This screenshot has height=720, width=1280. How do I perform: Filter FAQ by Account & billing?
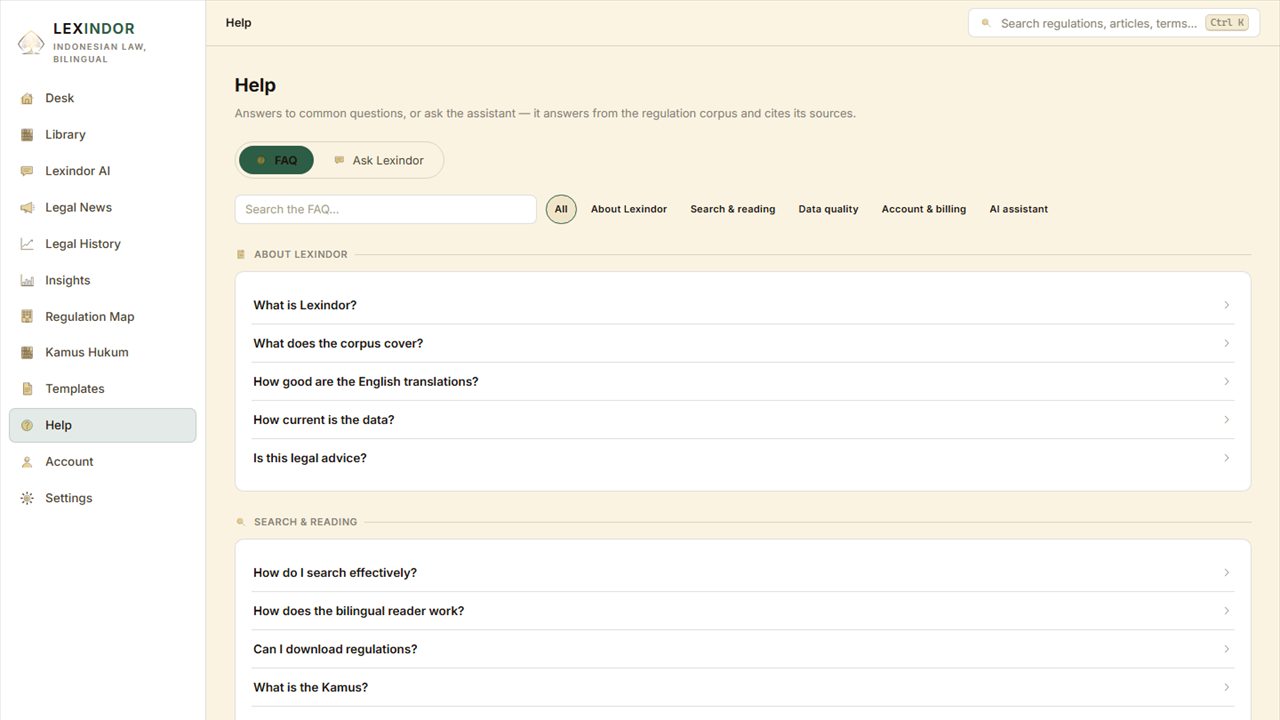[924, 209]
